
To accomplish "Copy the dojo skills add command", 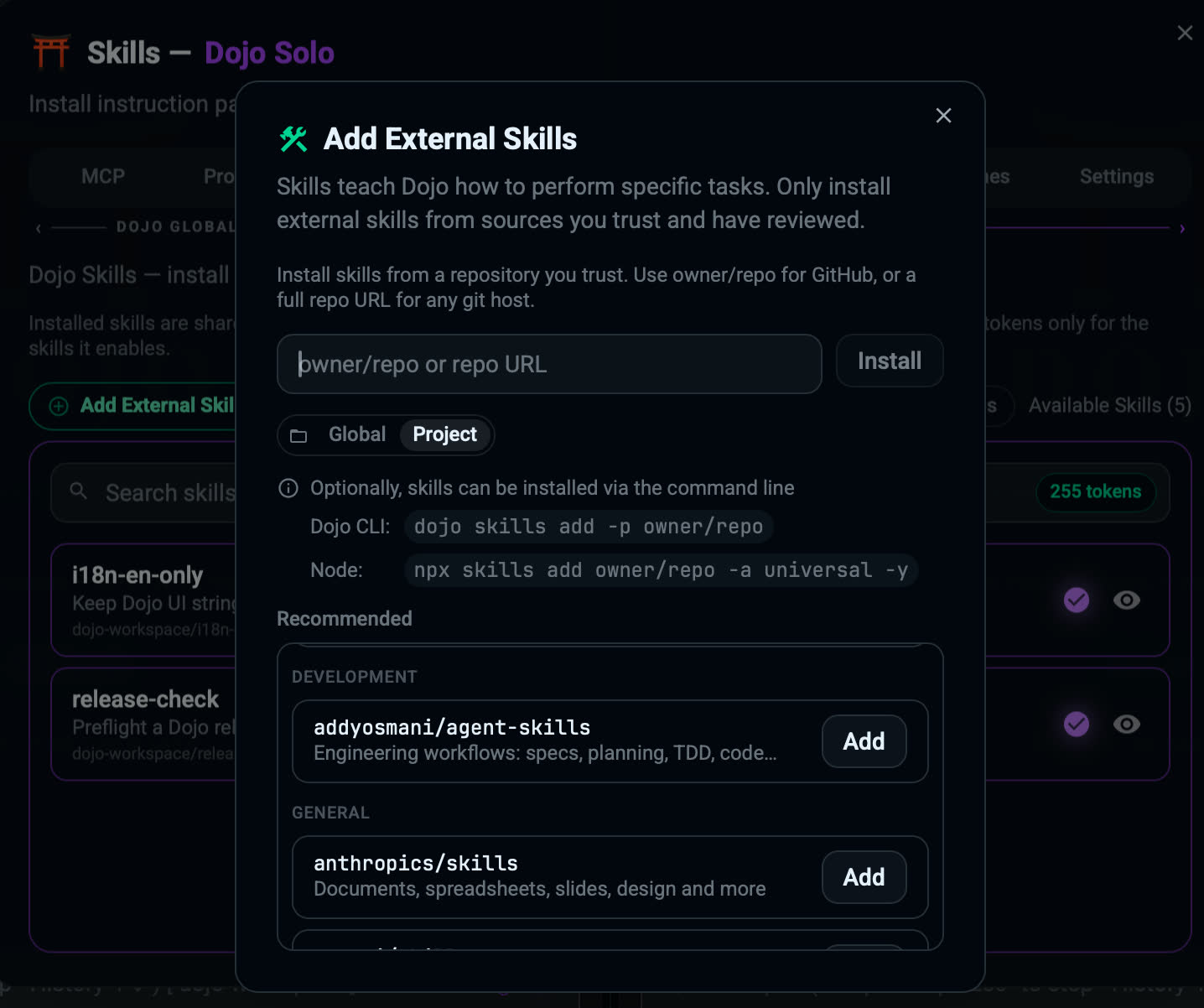I will [589, 527].
